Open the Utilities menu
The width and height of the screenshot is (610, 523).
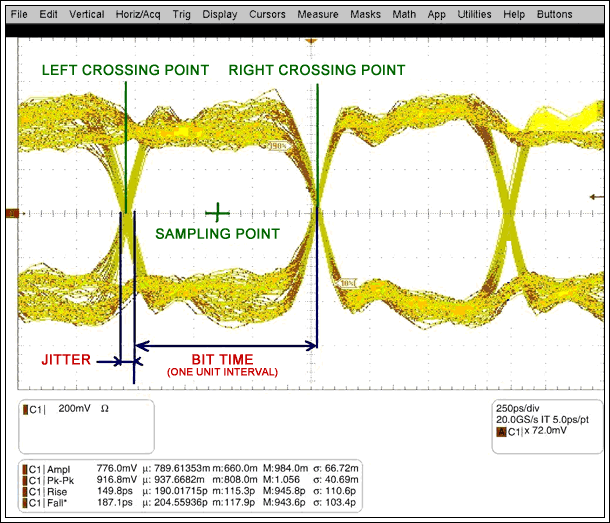coord(474,15)
